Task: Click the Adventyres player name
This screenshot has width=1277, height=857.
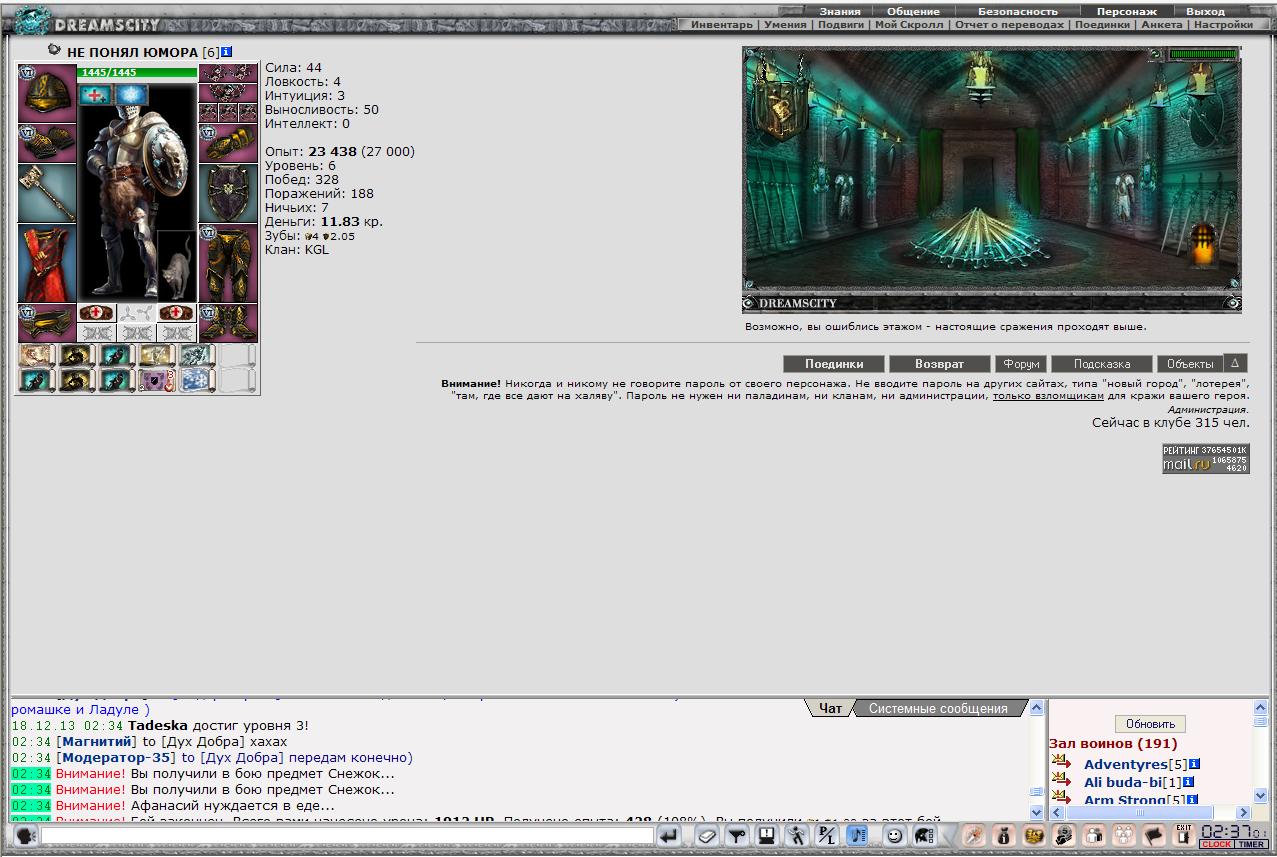Action: [x=1125, y=764]
